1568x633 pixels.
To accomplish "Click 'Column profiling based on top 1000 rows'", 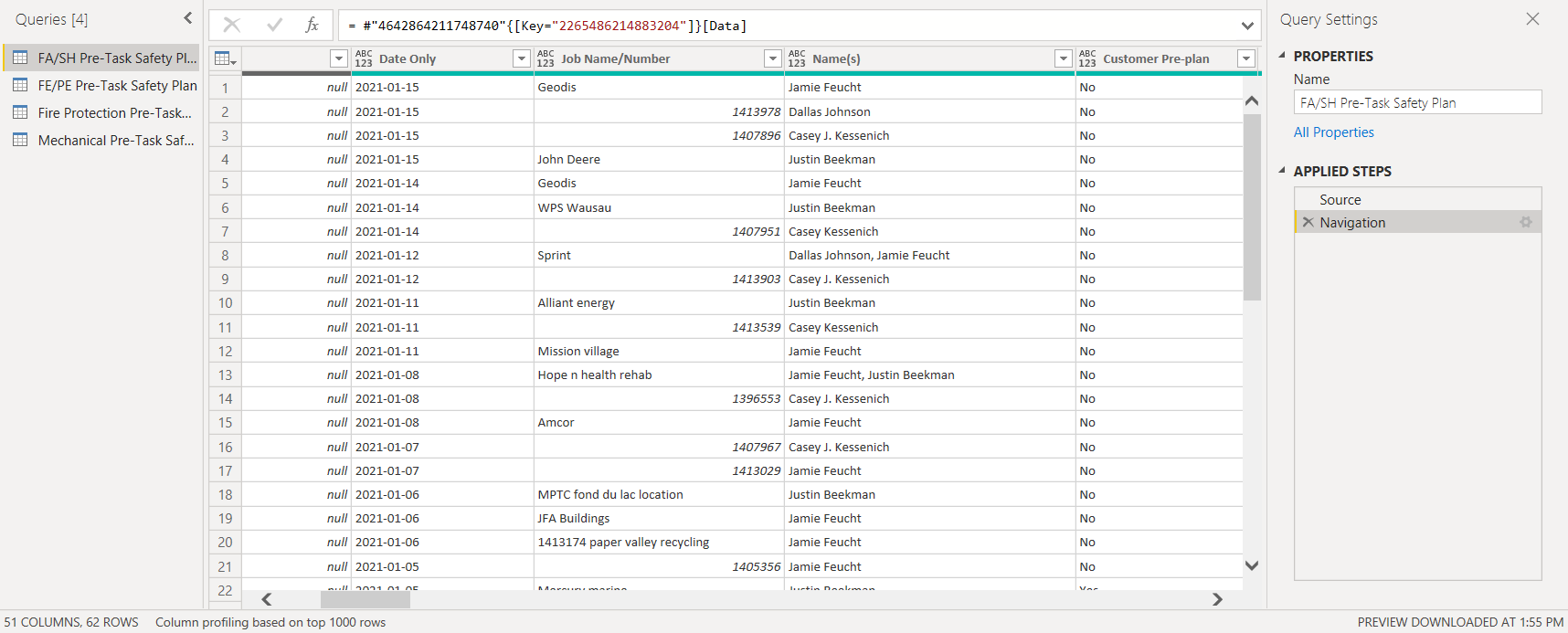I will 270,622.
